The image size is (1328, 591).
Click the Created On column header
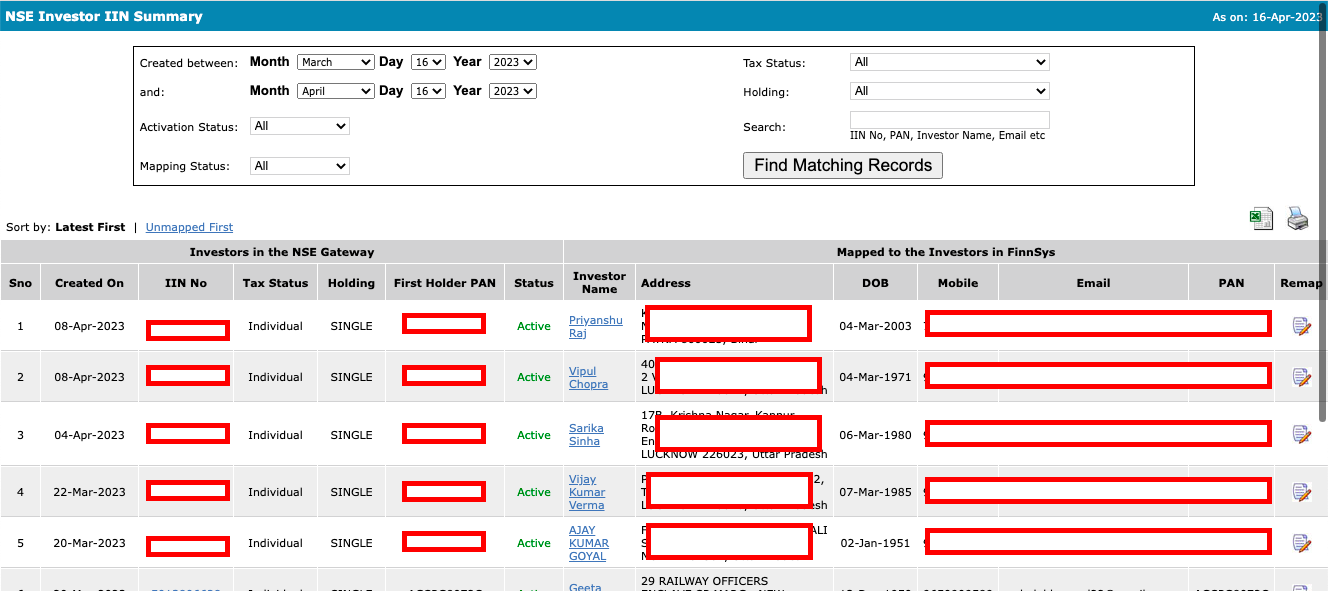[90, 283]
